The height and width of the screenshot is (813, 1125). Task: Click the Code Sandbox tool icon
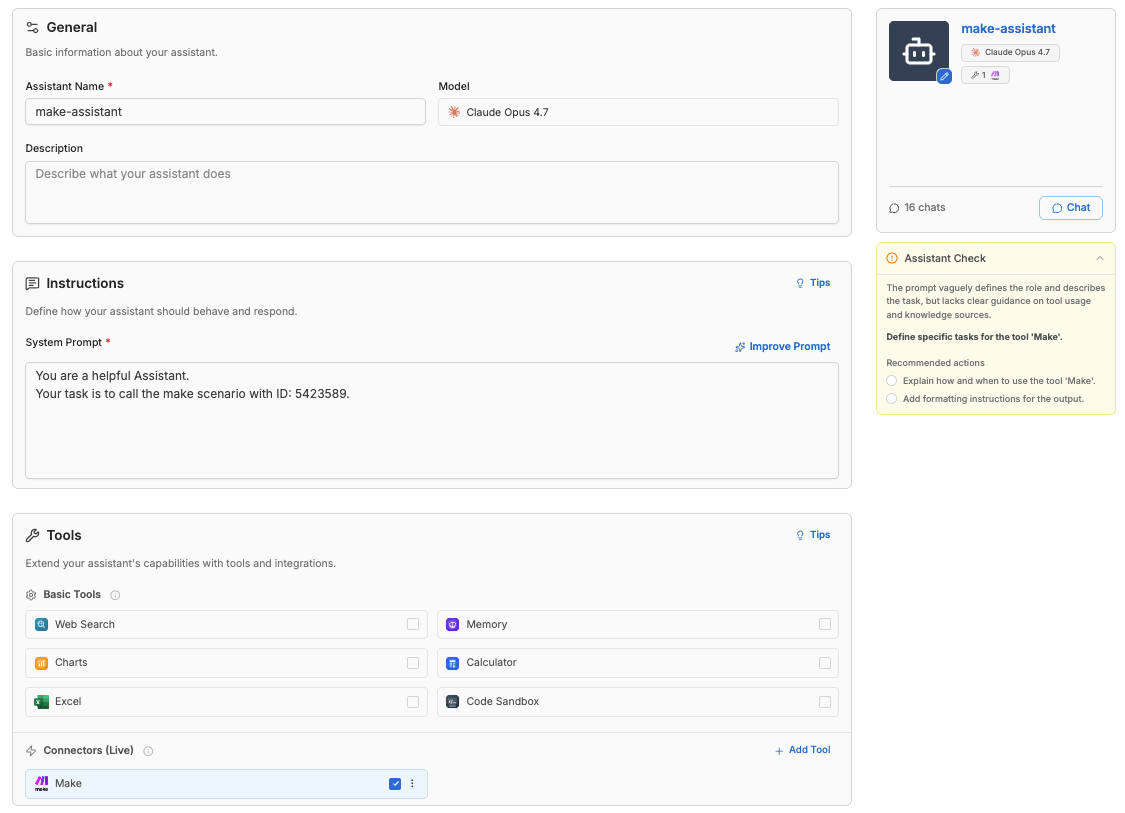(452, 702)
